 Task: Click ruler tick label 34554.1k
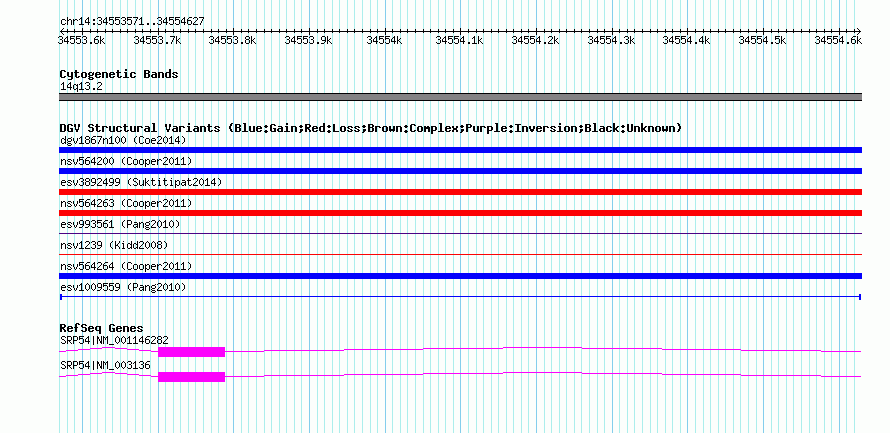(459, 40)
